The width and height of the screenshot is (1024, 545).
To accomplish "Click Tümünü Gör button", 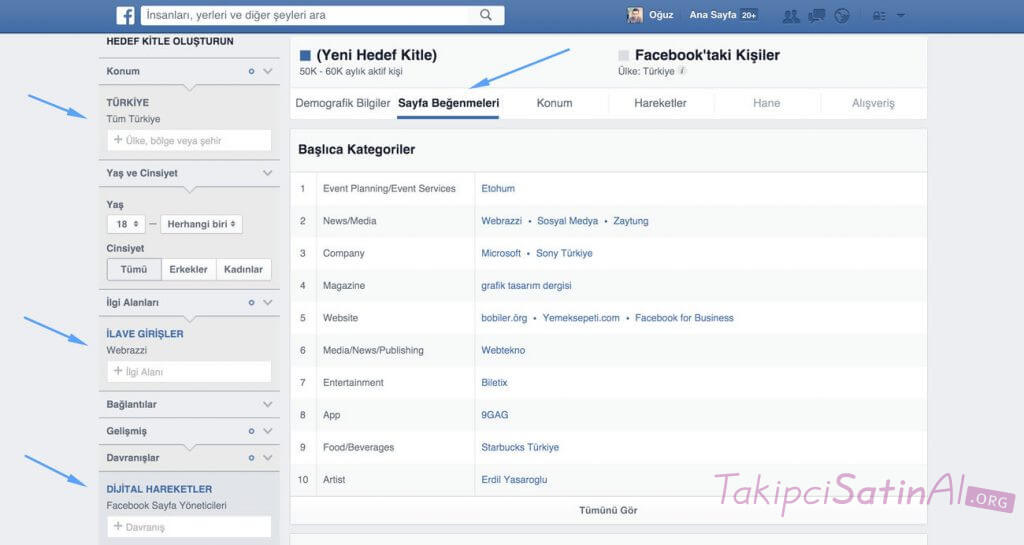I will click(x=608, y=510).
